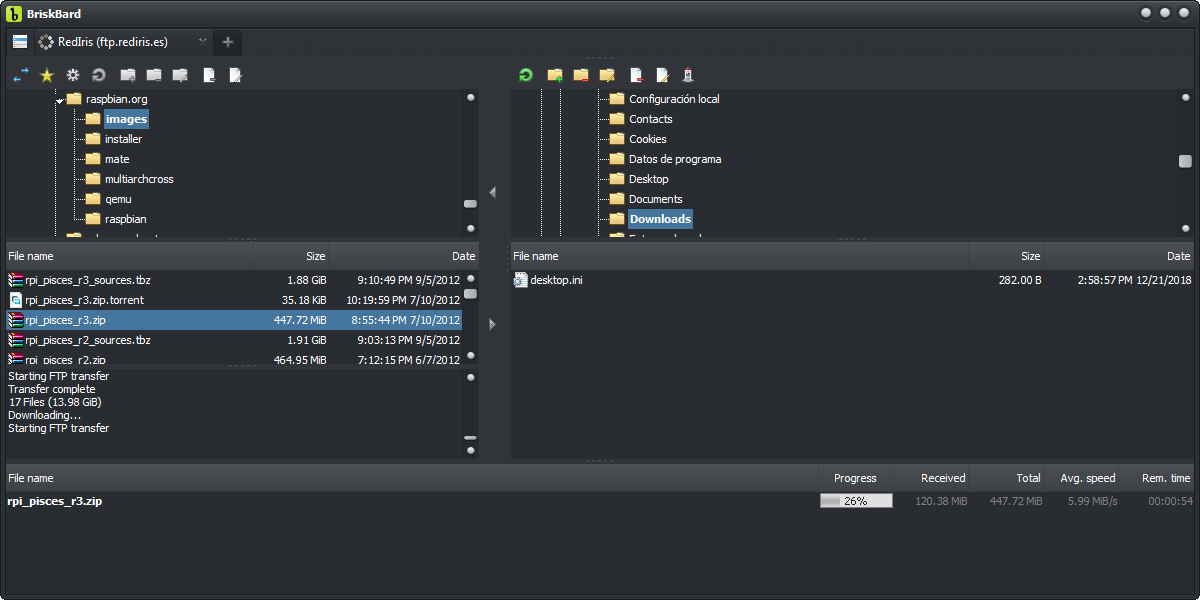Open FTP favorites with the star icon
Screen dimensions: 1200x600
click(x=47, y=75)
